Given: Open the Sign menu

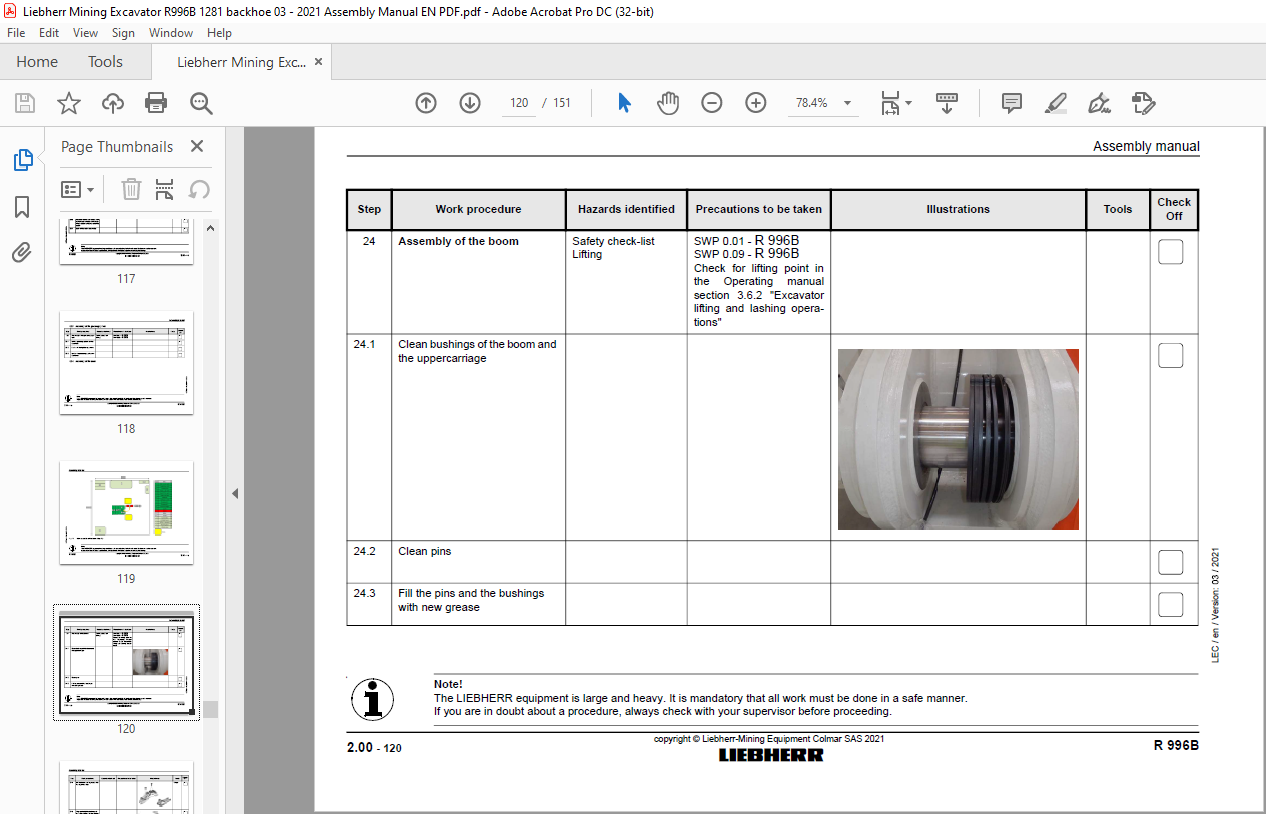Looking at the screenshot, I should point(123,32).
